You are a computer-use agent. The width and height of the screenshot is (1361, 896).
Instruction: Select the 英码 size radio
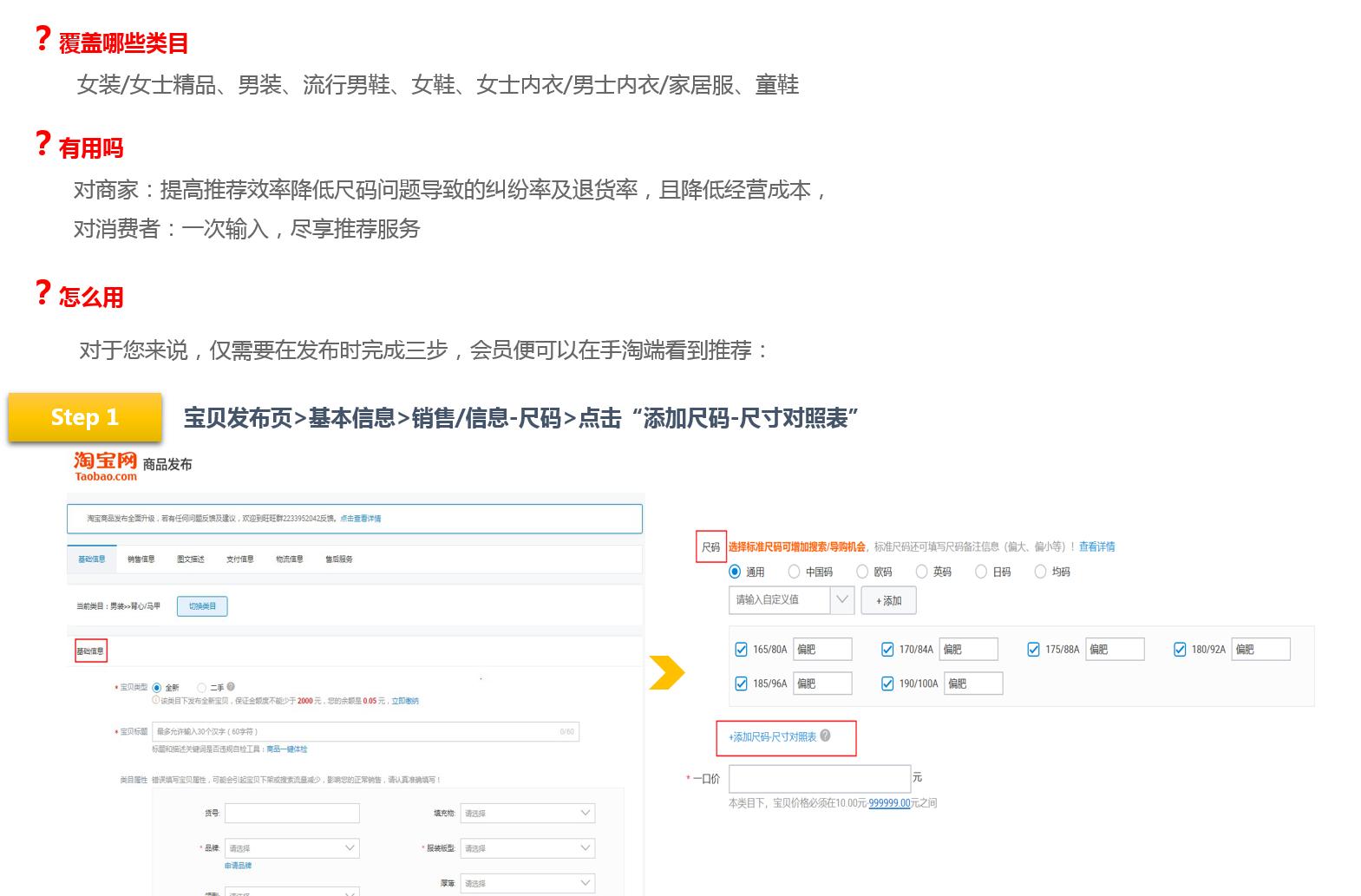(x=921, y=572)
